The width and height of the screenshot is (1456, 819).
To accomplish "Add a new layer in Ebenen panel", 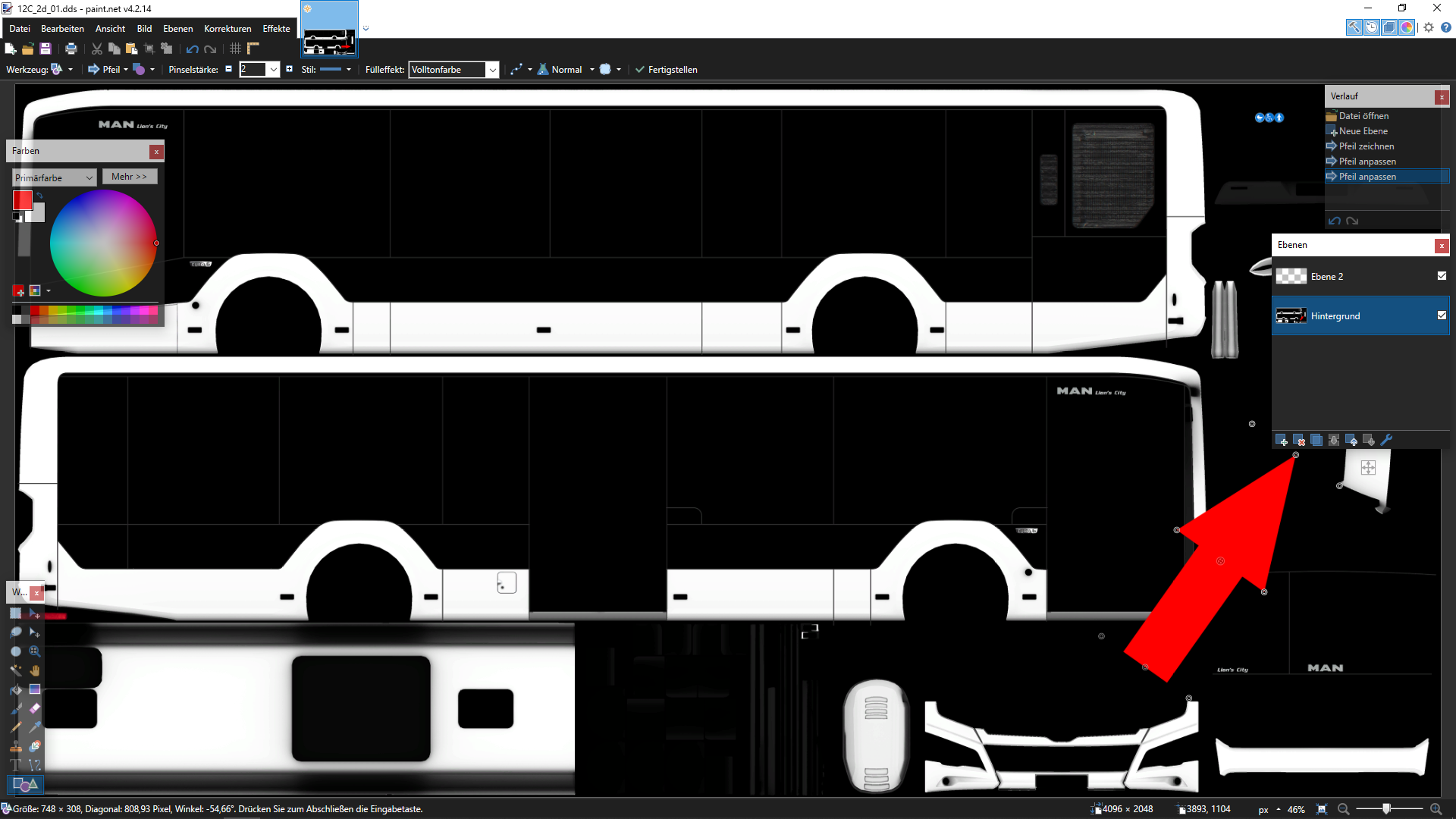I will [1282, 440].
